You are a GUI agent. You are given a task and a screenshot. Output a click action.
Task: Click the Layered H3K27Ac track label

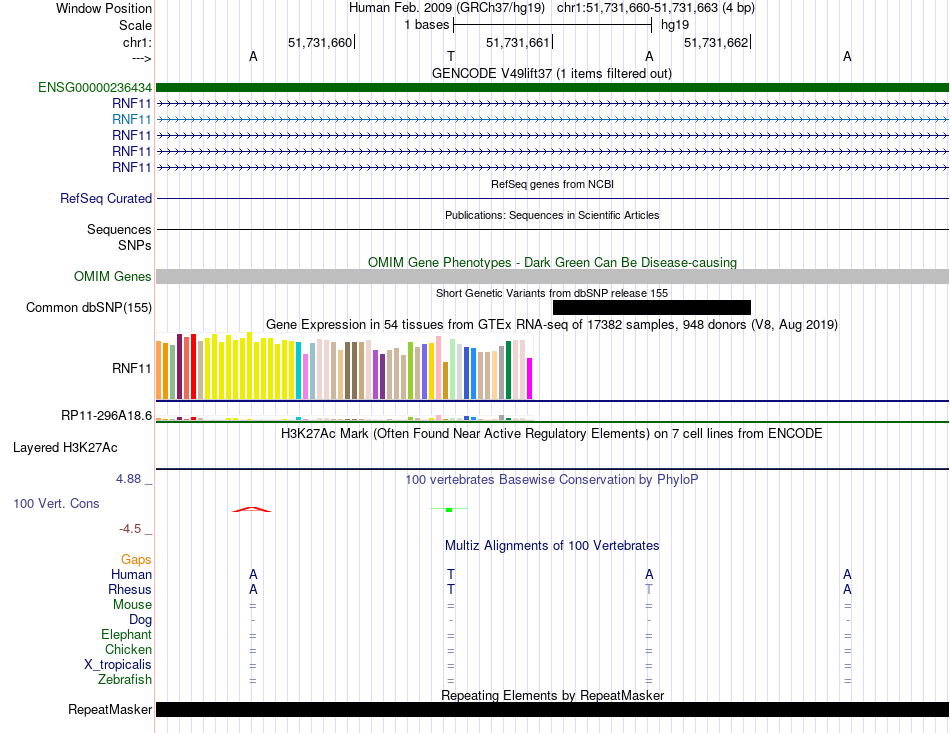pos(65,448)
